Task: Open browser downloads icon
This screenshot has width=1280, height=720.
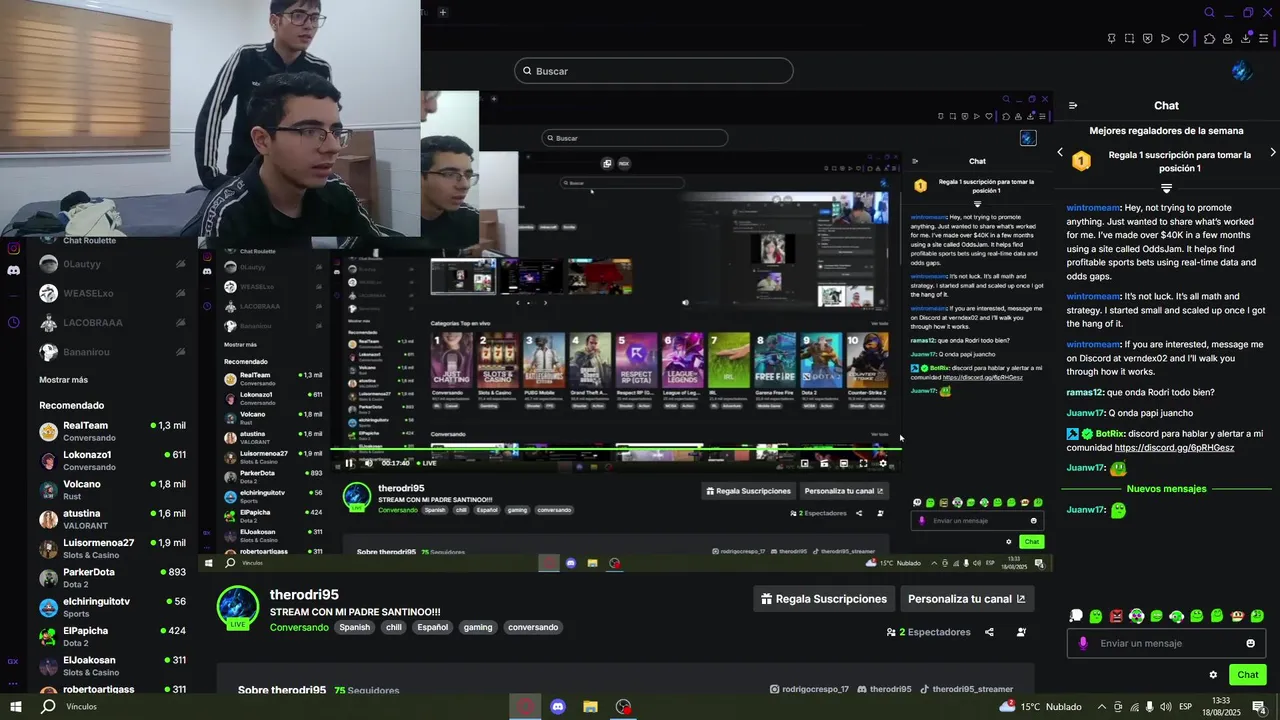Action: tap(1246, 39)
